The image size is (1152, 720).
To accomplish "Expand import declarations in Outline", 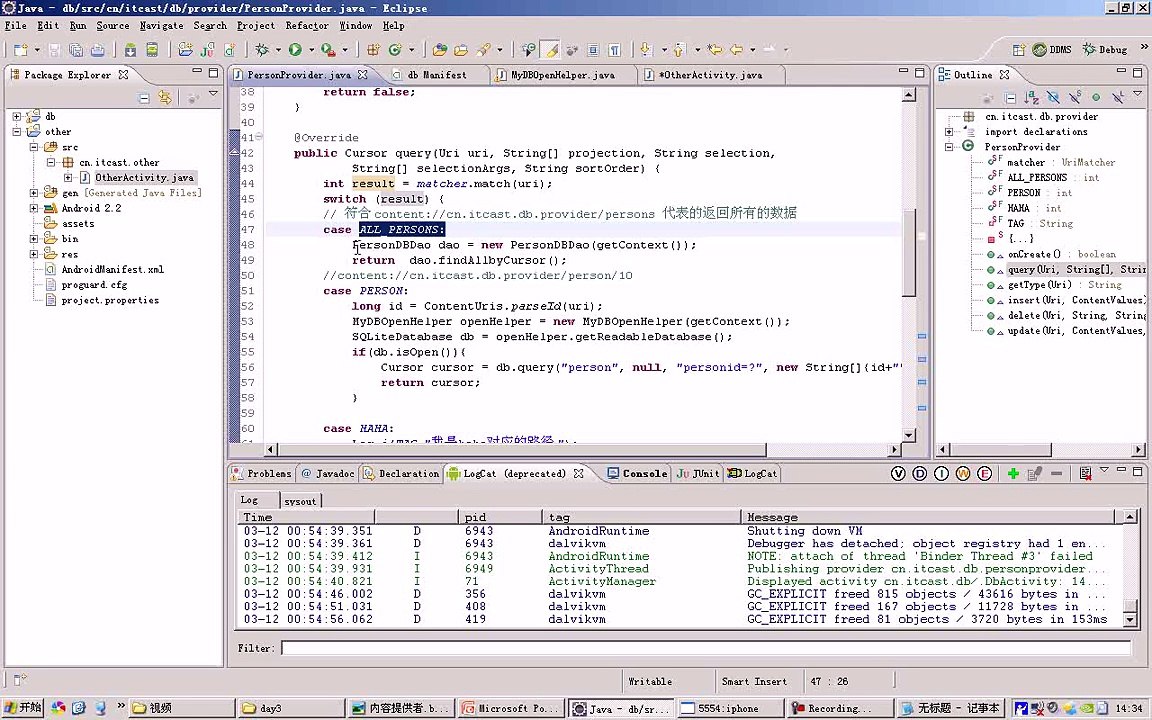I will click(950, 132).
